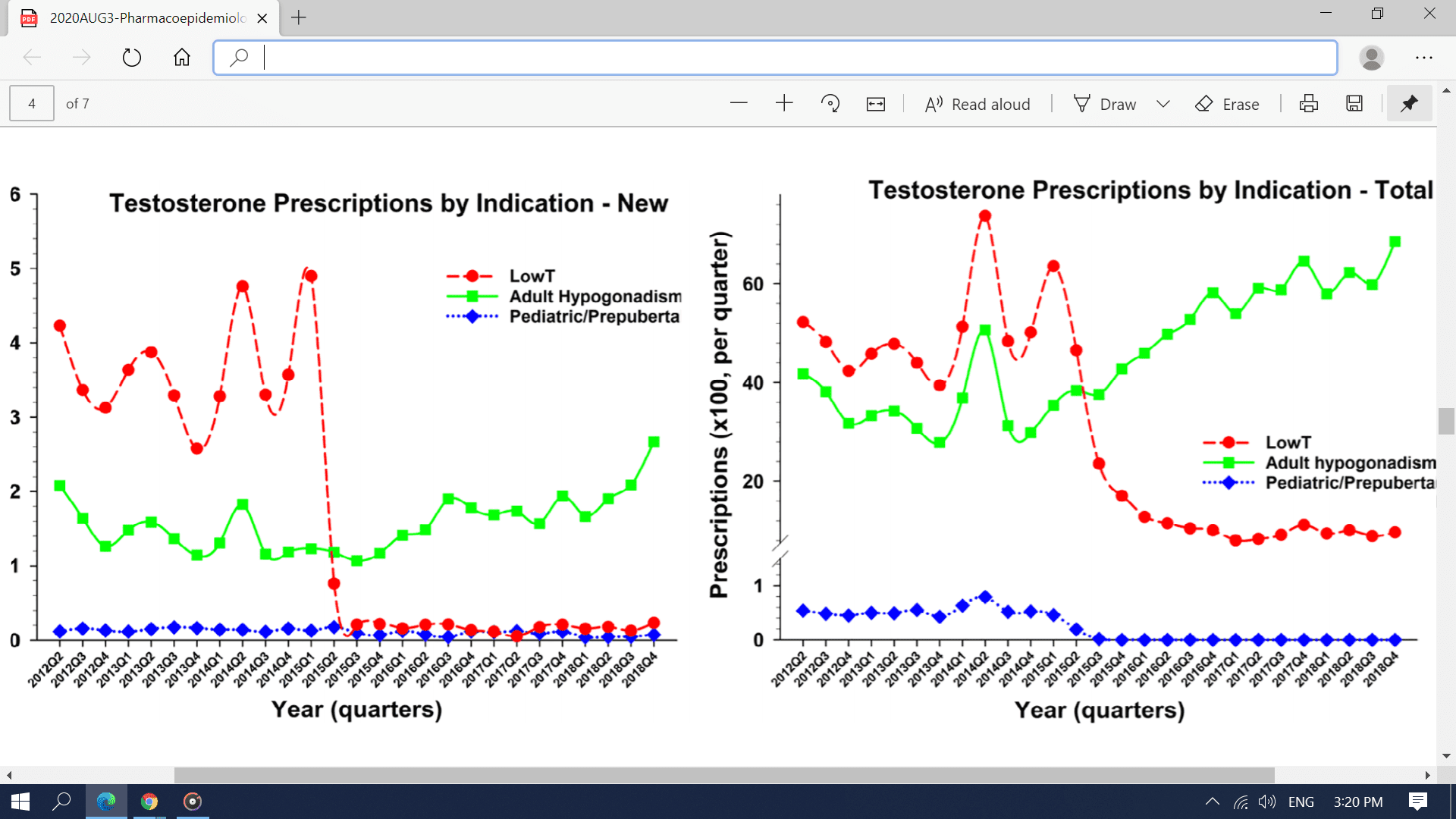Screen dimensions: 1456x819
Task: Open Microsoft Edge from the taskbar
Action: 106,802
